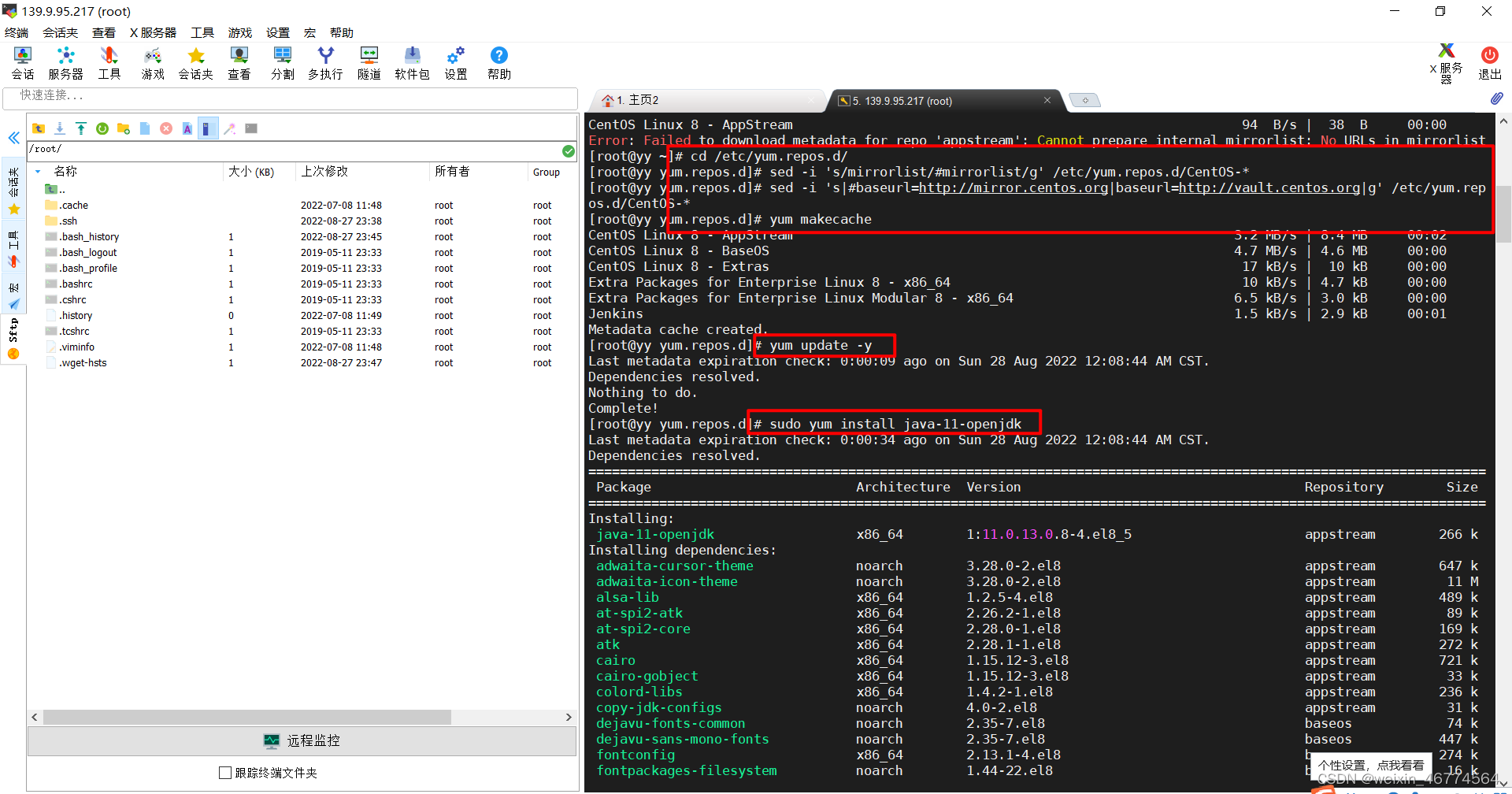The width and height of the screenshot is (1512, 794).
Task: Open the 软件包 (Packages) toolbar icon
Action: [412, 63]
